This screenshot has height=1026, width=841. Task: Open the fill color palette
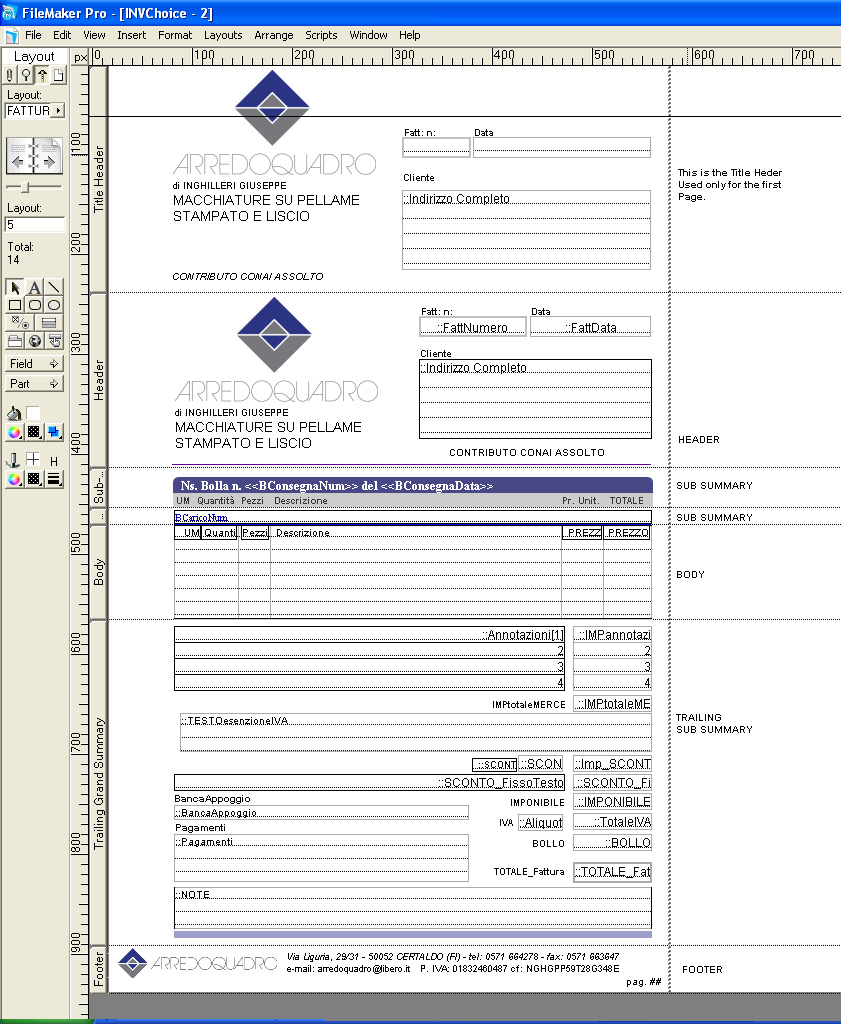[x=14, y=432]
